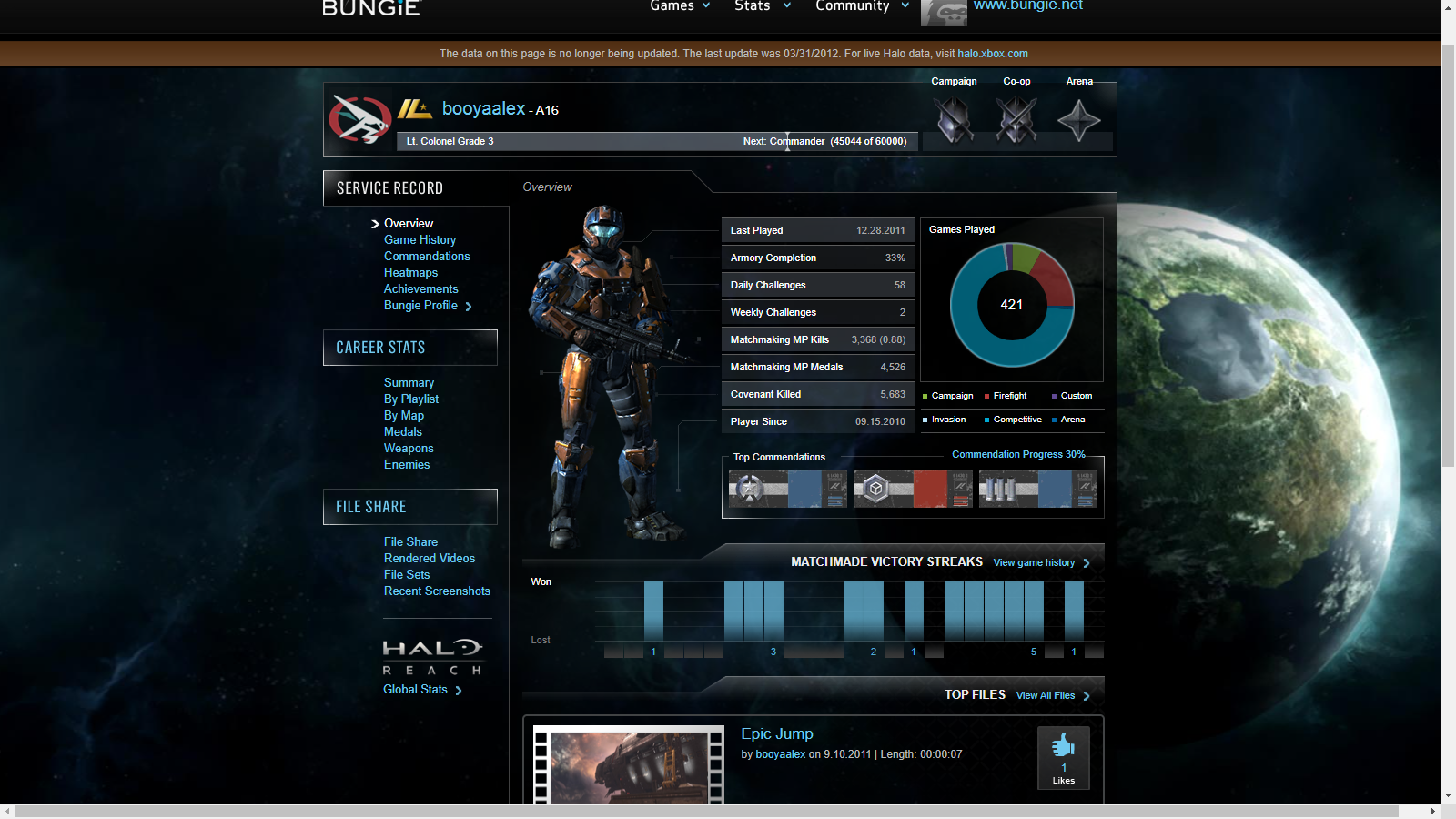Screen dimensions: 1456x819
Task: Open Recent Screenshots
Action: (x=437, y=591)
